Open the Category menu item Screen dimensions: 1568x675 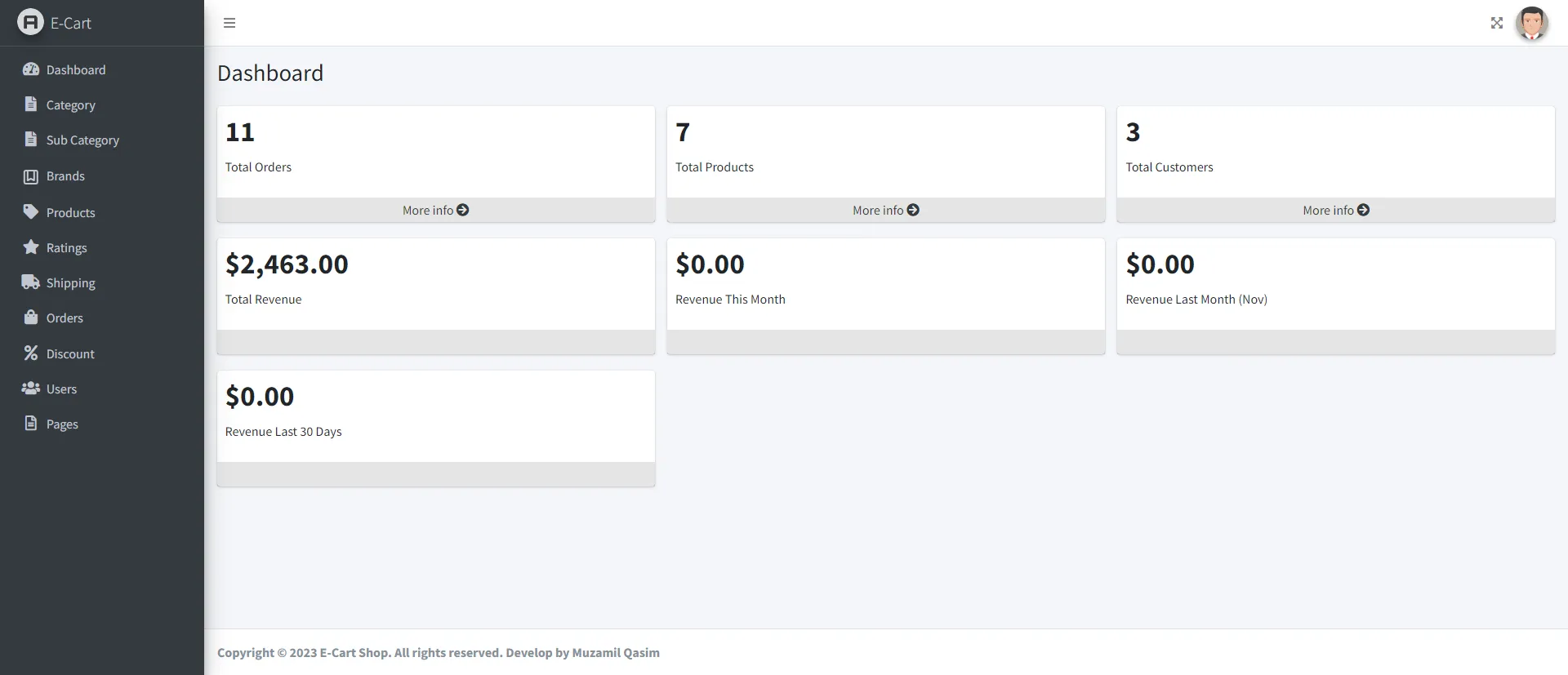coord(70,105)
